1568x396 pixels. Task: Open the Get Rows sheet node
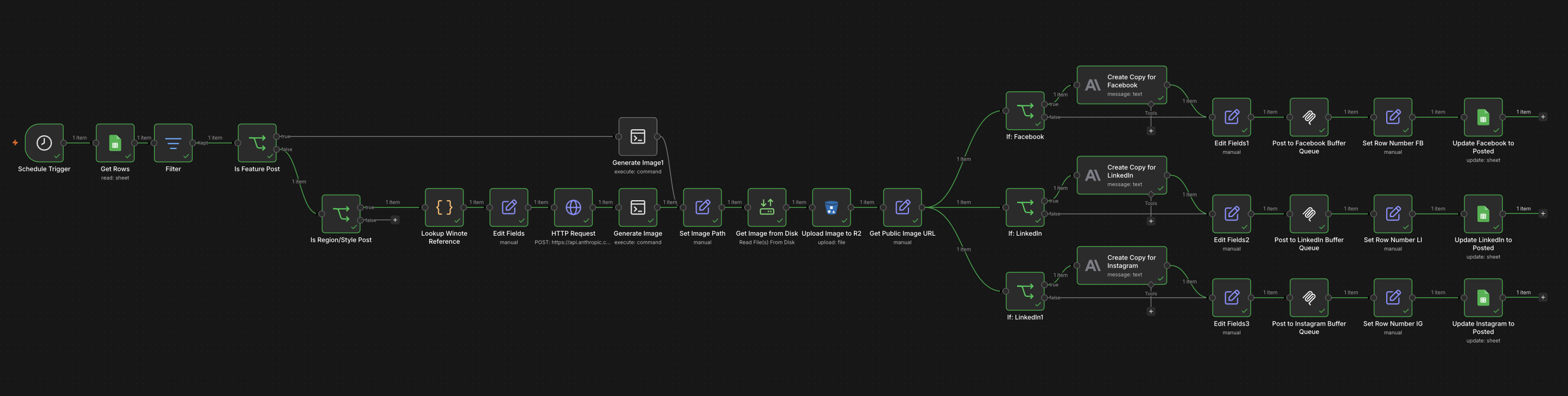coord(115,143)
